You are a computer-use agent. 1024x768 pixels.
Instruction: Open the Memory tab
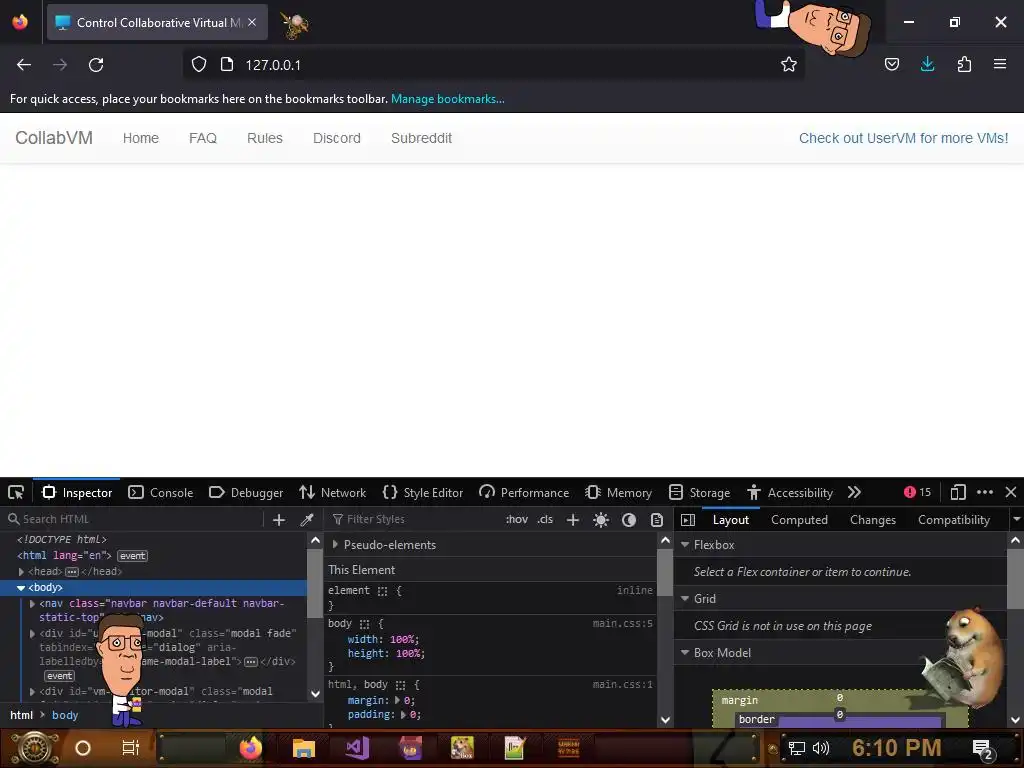click(618, 492)
